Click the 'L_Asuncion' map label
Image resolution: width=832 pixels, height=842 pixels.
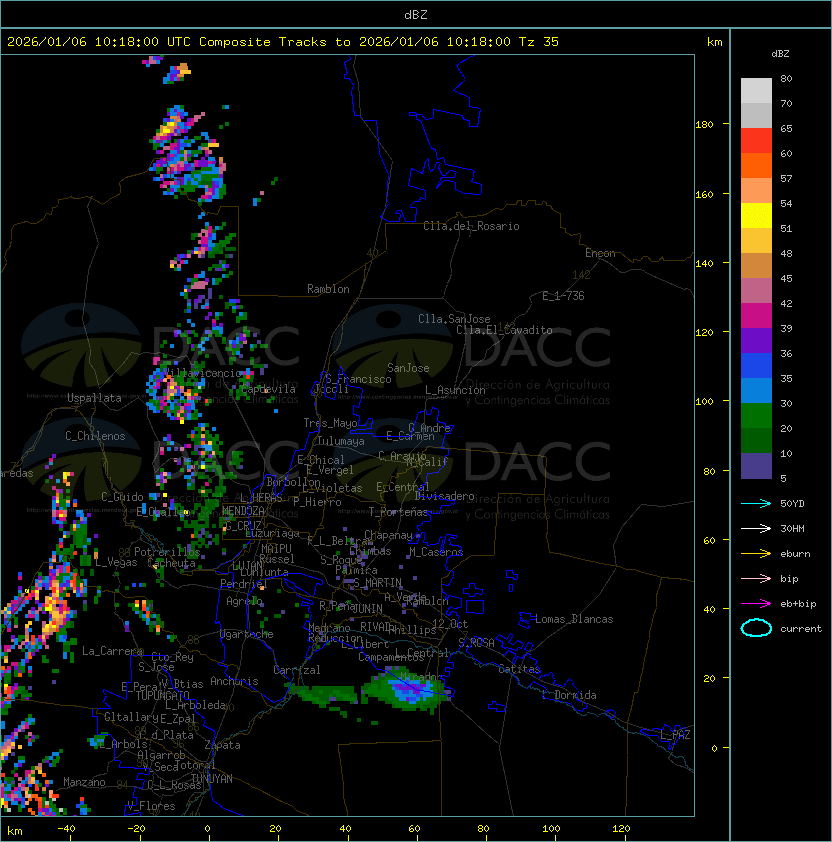point(455,390)
